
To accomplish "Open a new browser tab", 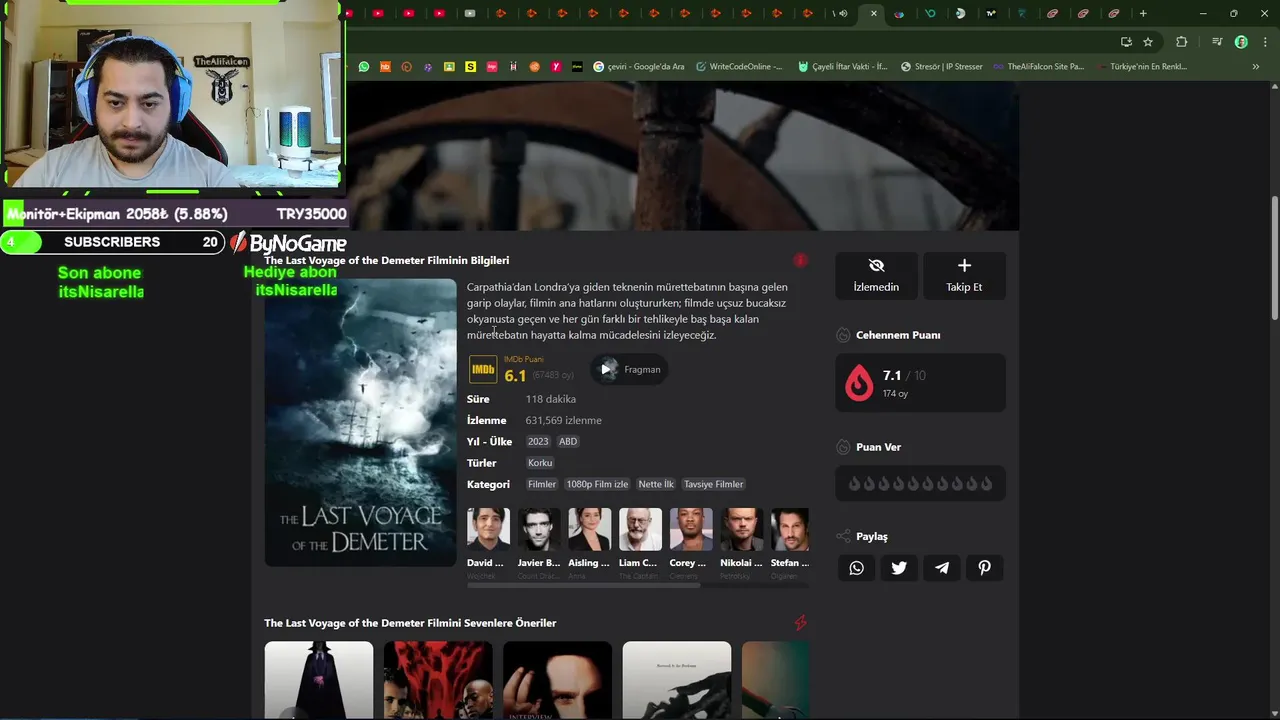I will point(1143,13).
